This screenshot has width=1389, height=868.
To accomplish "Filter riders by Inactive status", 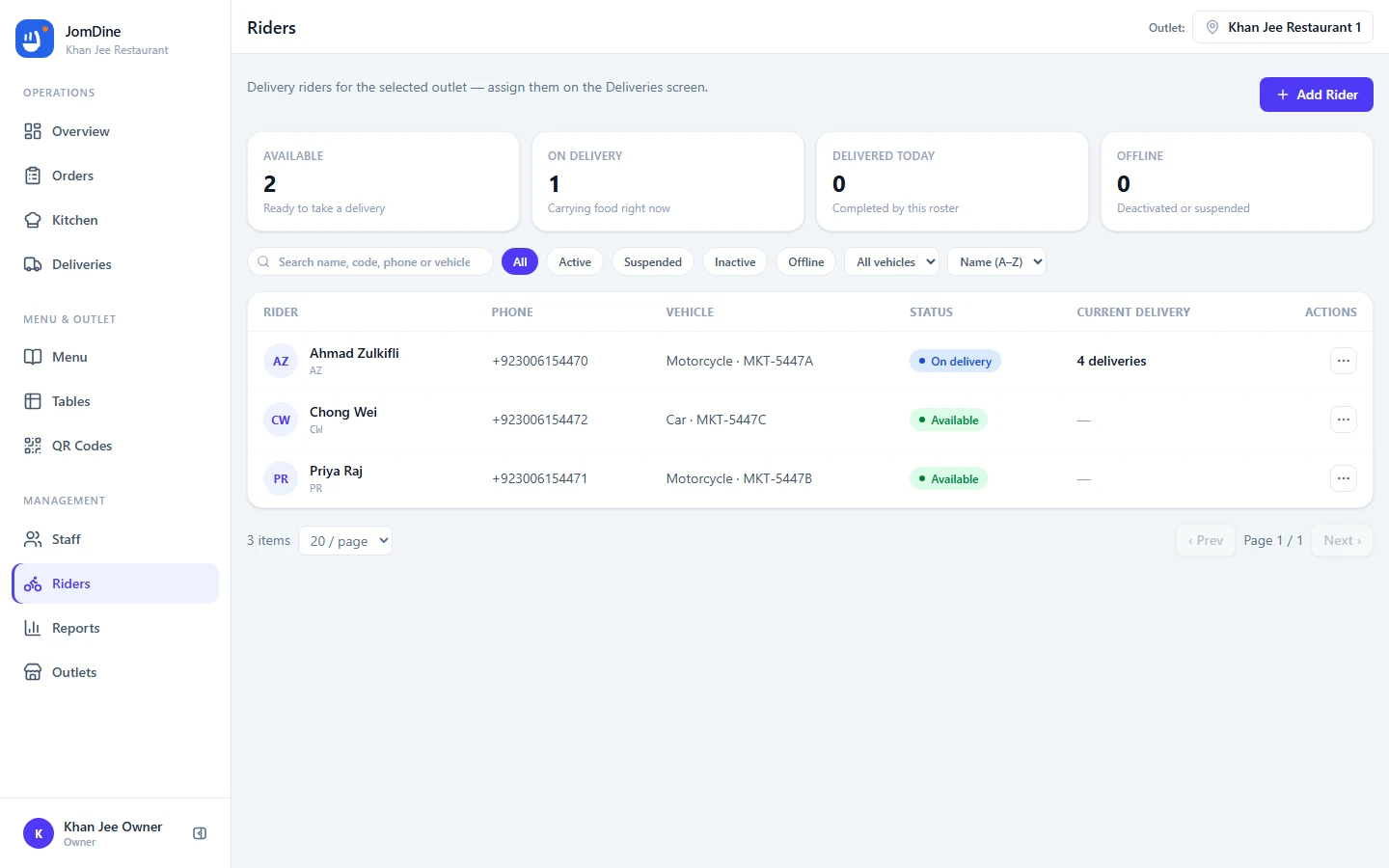I will (735, 261).
